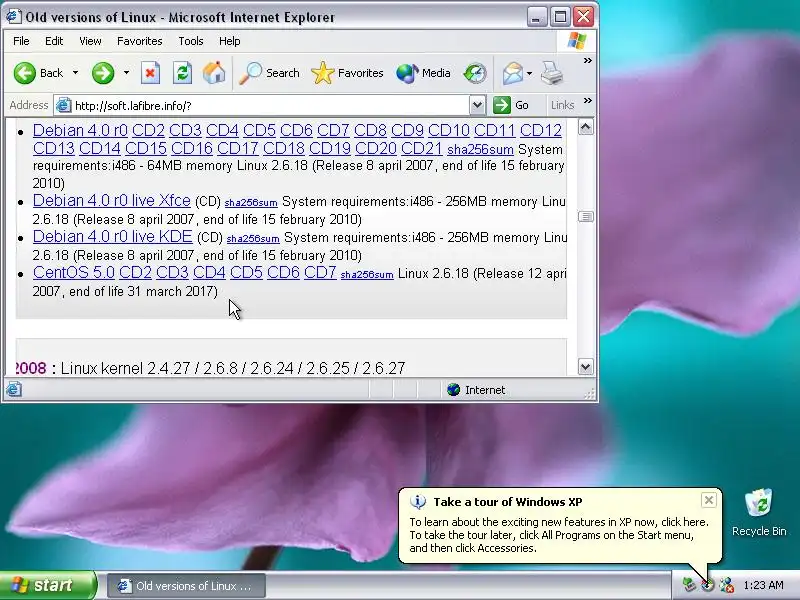Open the History clock icon
800x600 pixels.
[475, 73]
